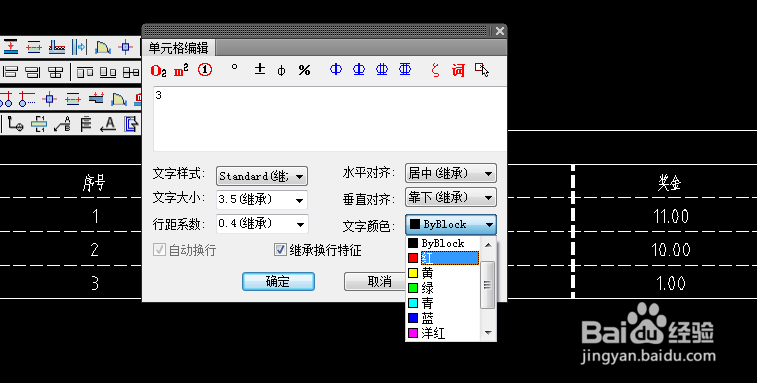Click the letter A with arrow icon
Image resolution: width=757 pixels, height=383 pixels.
[108, 125]
